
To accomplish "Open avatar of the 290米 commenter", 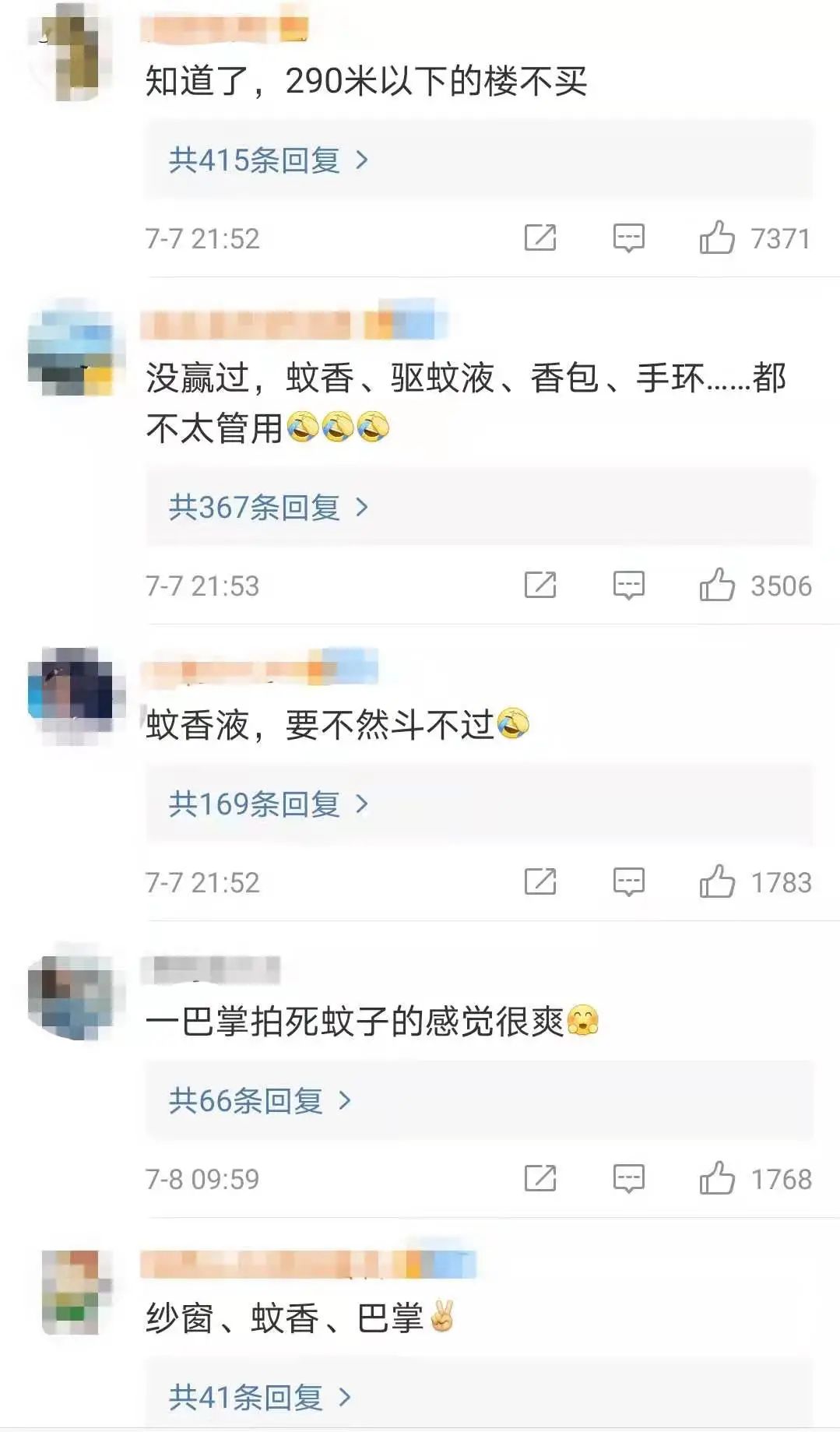I will (x=72, y=53).
